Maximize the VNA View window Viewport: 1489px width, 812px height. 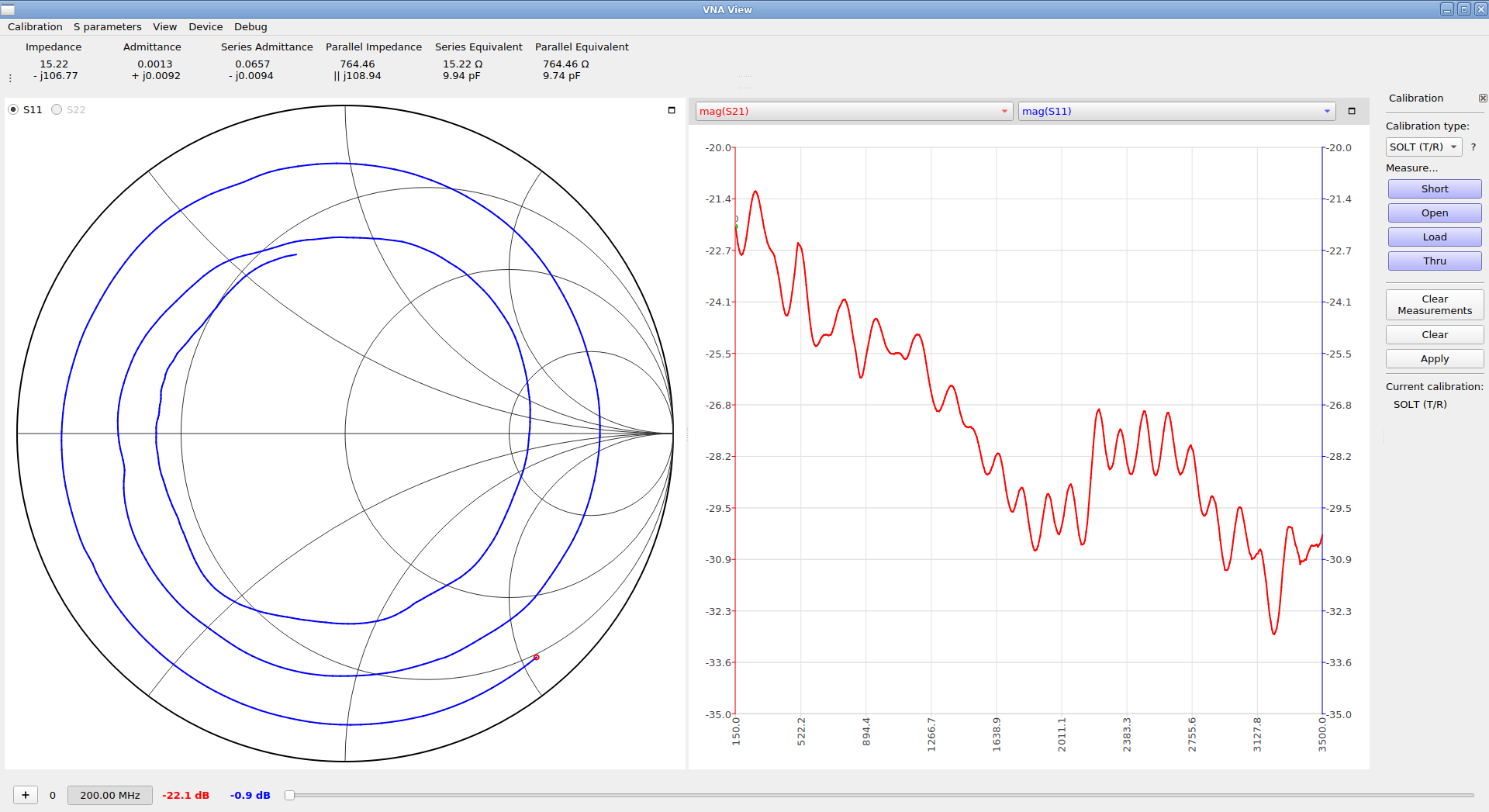[1464, 9]
